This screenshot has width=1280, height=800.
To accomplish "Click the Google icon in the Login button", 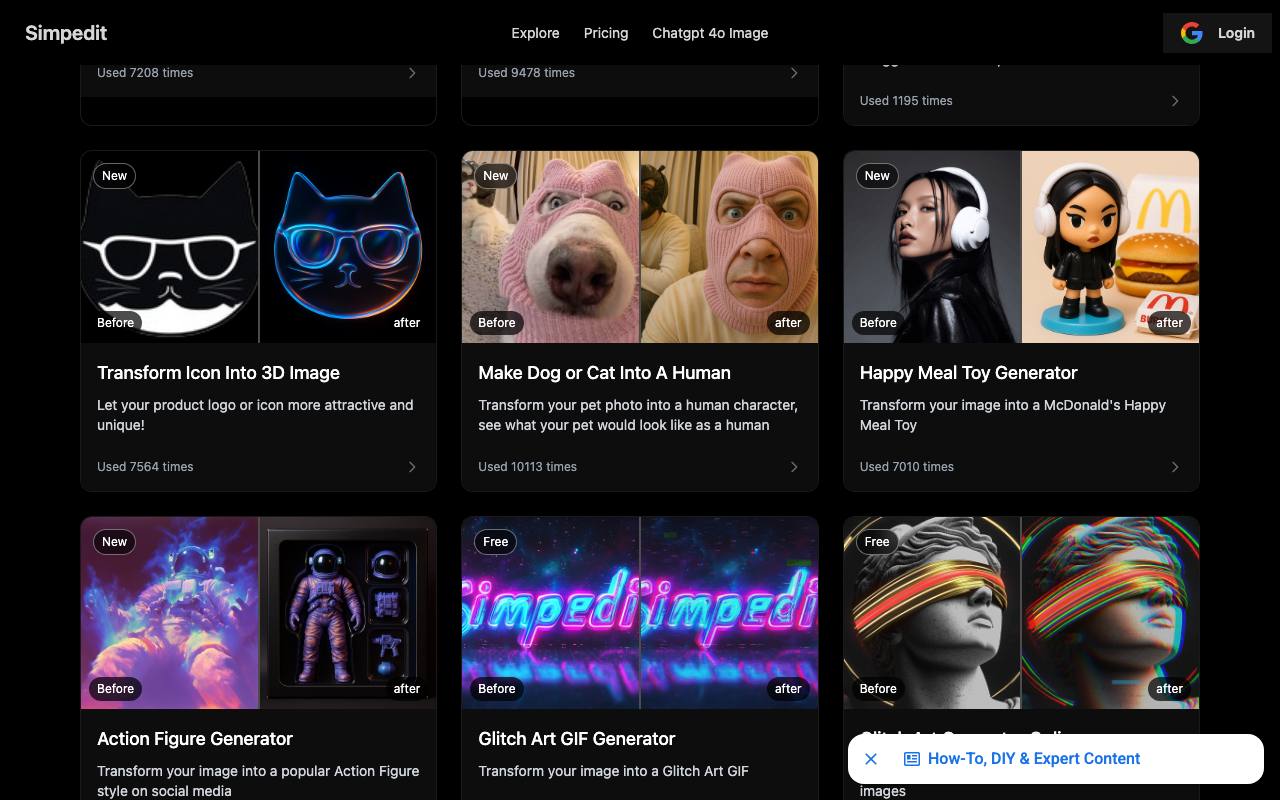I will click(x=1191, y=33).
